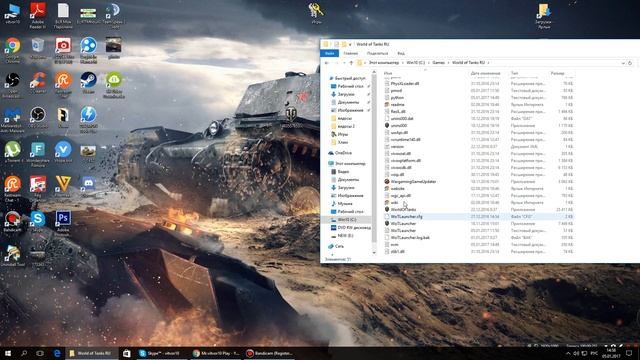Click the Games segment in the address bar
The height and width of the screenshot is (360, 640).
[x=438, y=63]
